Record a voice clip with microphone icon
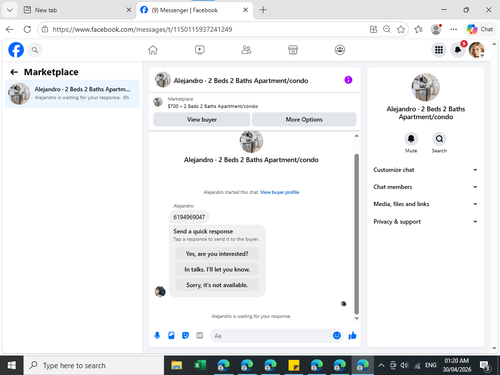This screenshot has width=500, height=375. [x=157, y=335]
